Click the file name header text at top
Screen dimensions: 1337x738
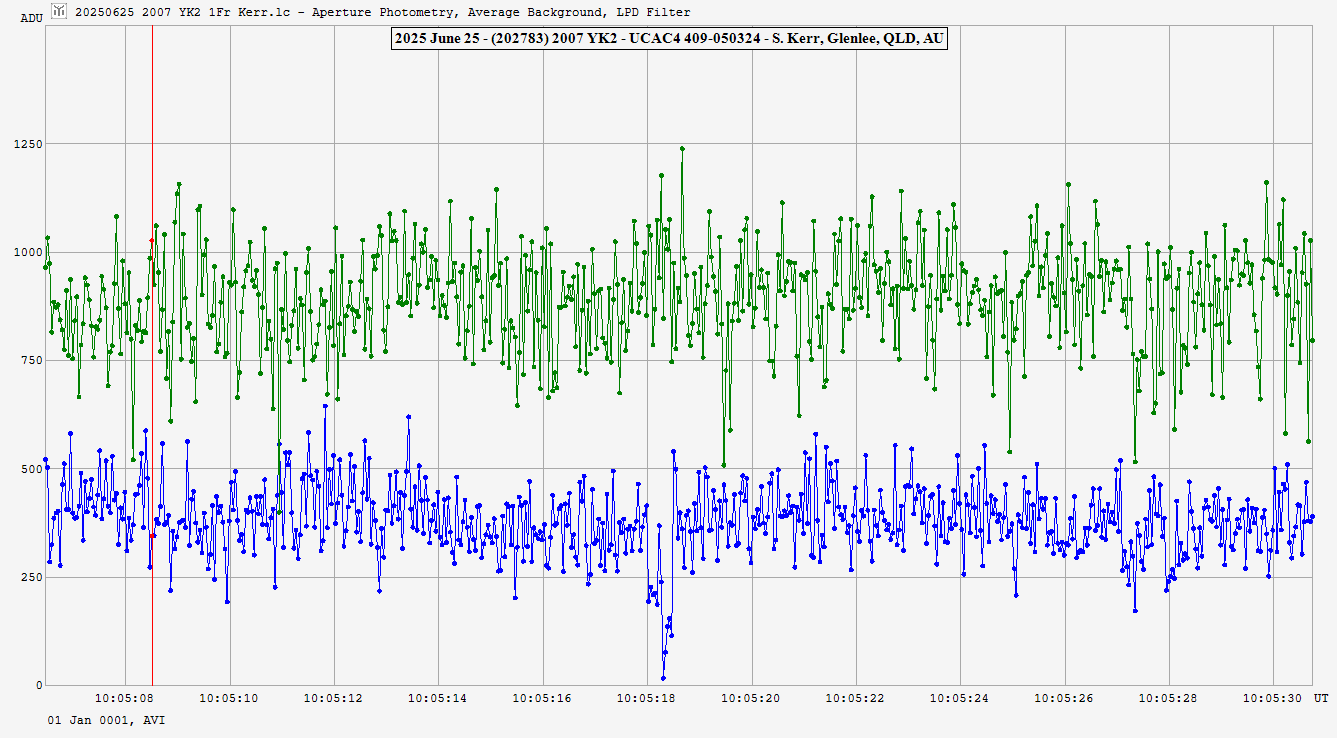(x=382, y=12)
